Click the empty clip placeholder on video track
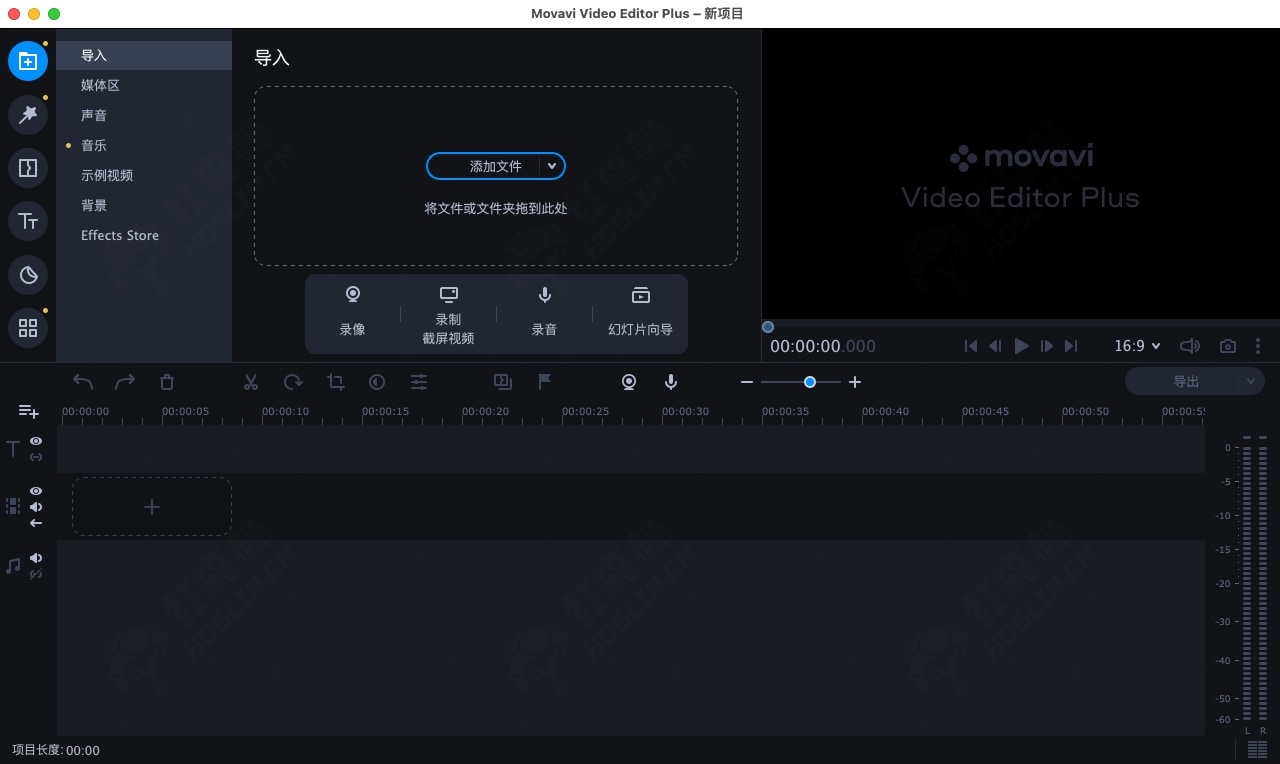The height and width of the screenshot is (764, 1280). coord(152,507)
